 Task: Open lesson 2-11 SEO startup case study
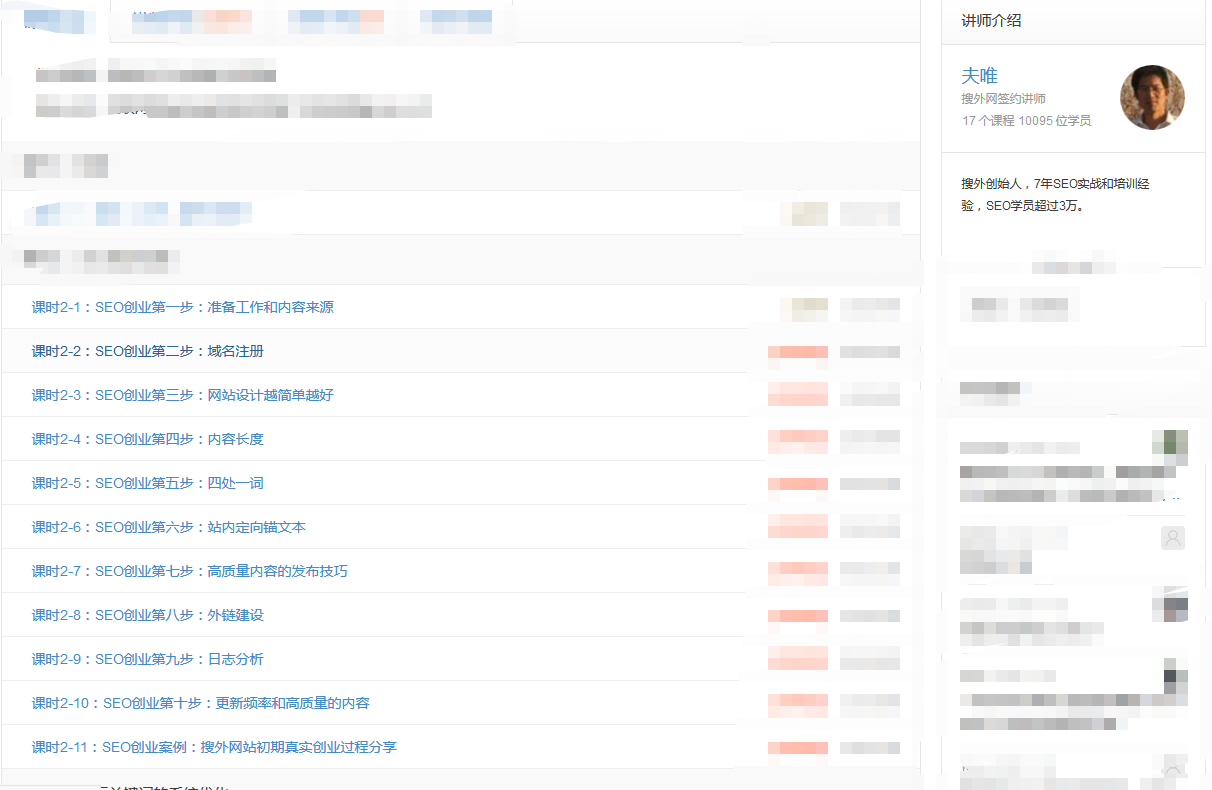click(214, 747)
